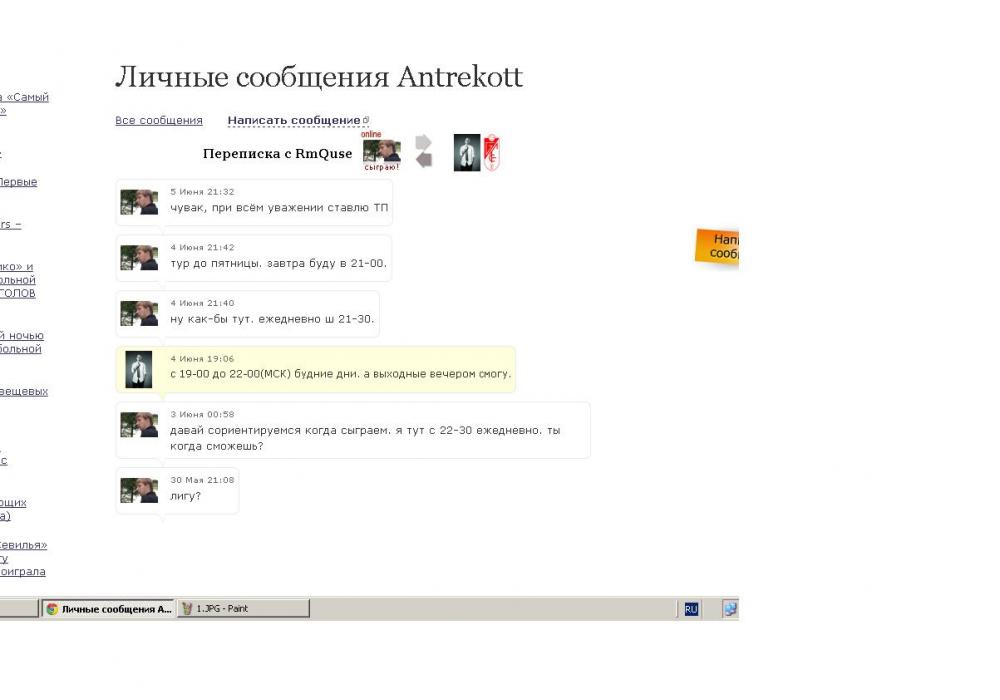Click the timestamp '5 Июня 21:32'

[202, 192]
